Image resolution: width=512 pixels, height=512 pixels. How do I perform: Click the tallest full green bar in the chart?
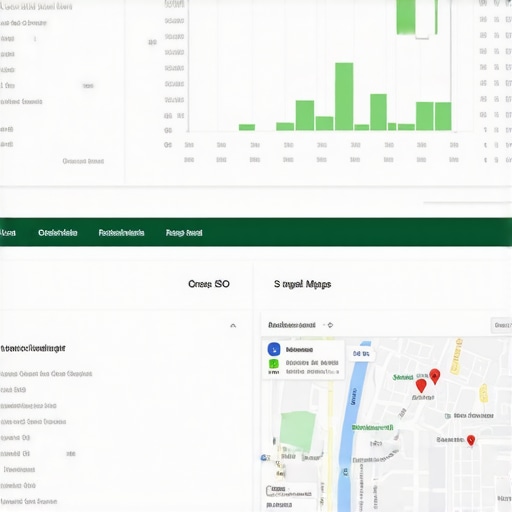(x=344, y=96)
